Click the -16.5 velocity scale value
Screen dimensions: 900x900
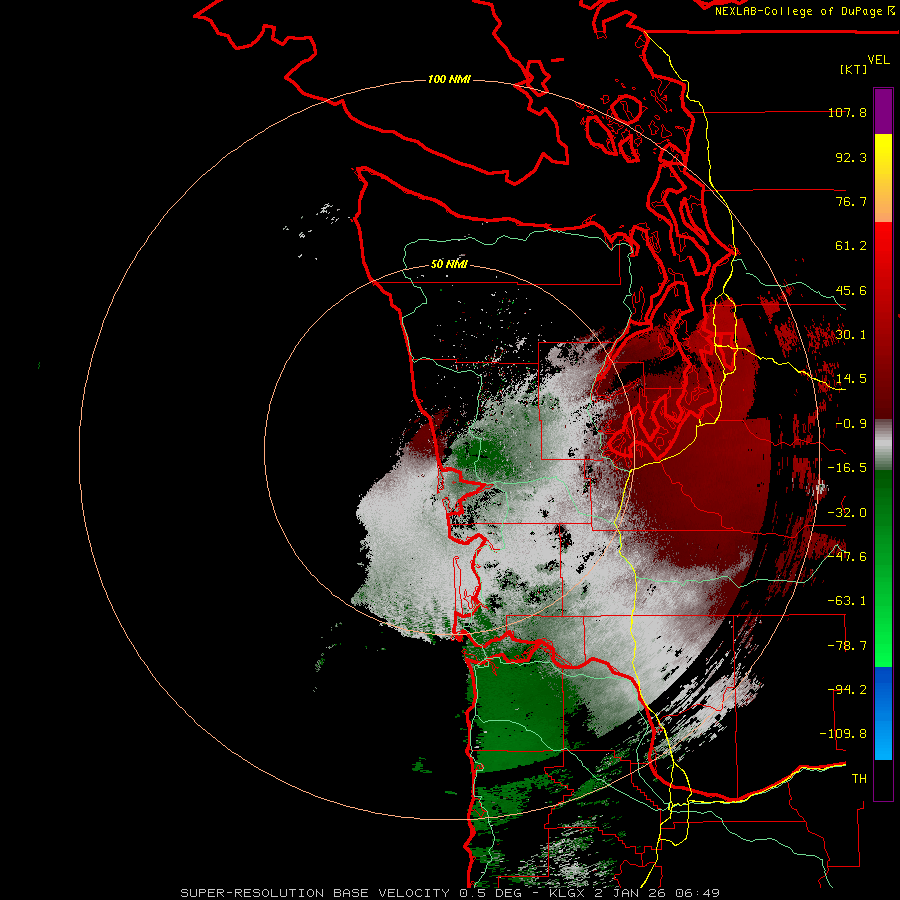pos(847,468)
